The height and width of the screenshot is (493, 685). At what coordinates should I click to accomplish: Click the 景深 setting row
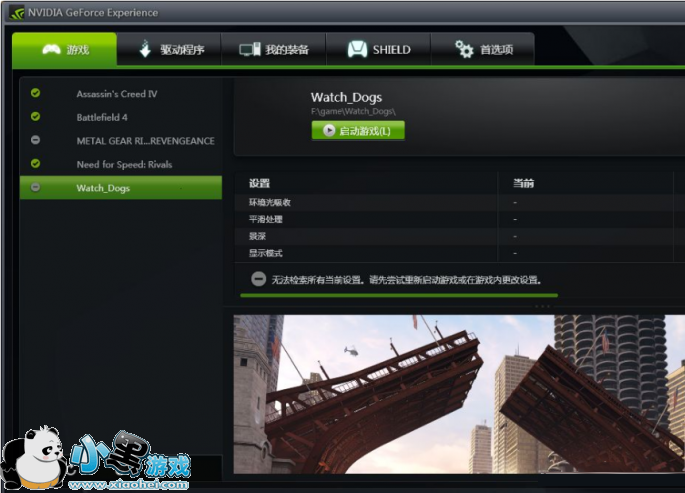click(x=460, y=236)
